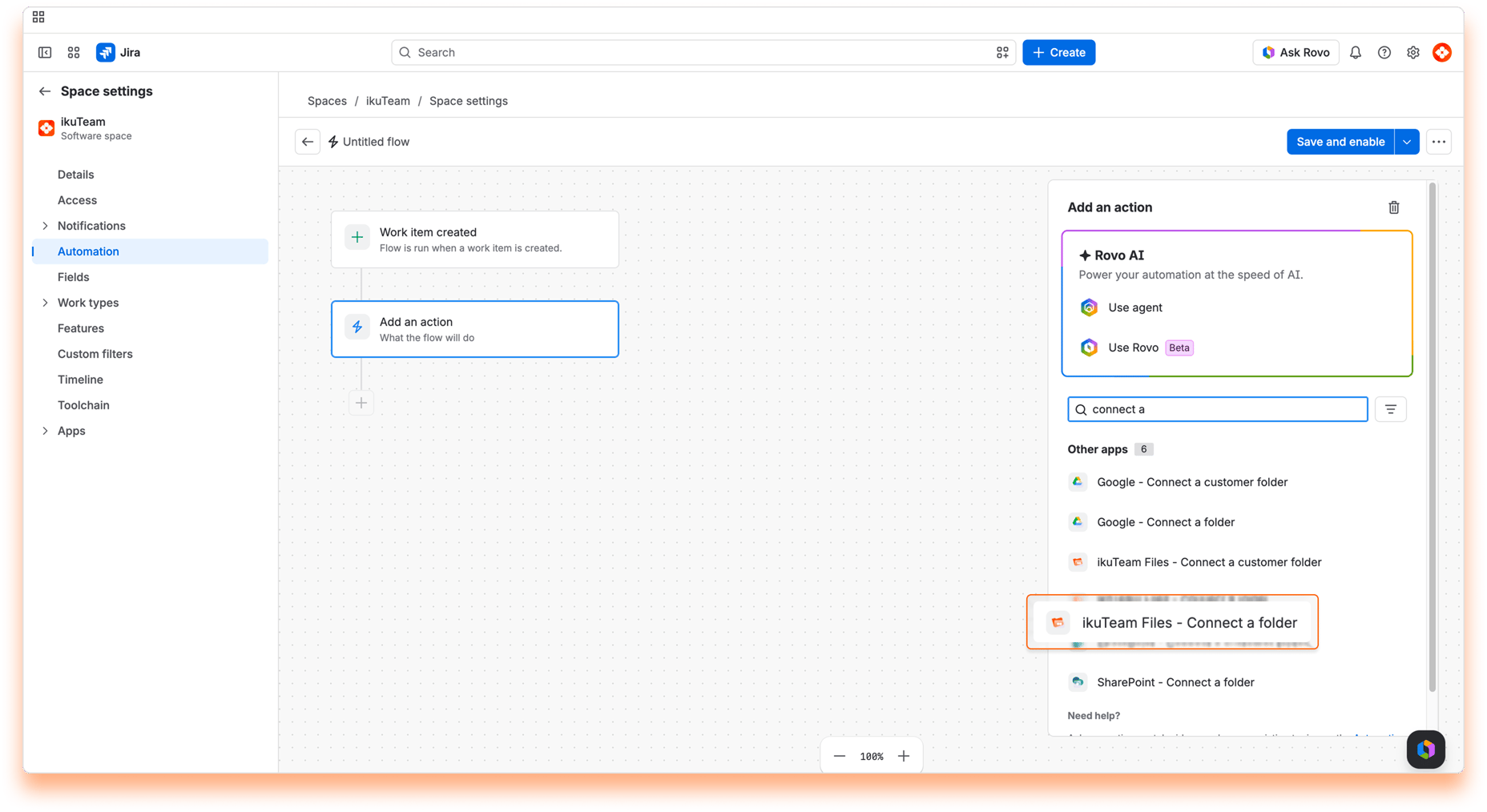The image size is (1487, 812).
Task: Open the more options ellipsis menu
Action: click(x=1439, y=142)
